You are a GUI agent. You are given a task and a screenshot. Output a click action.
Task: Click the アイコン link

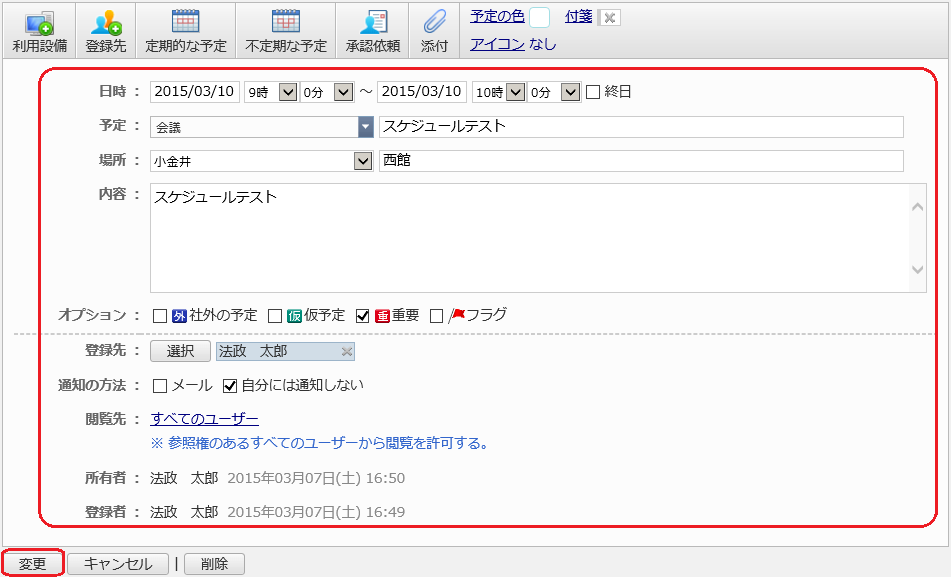click(497, 44)
